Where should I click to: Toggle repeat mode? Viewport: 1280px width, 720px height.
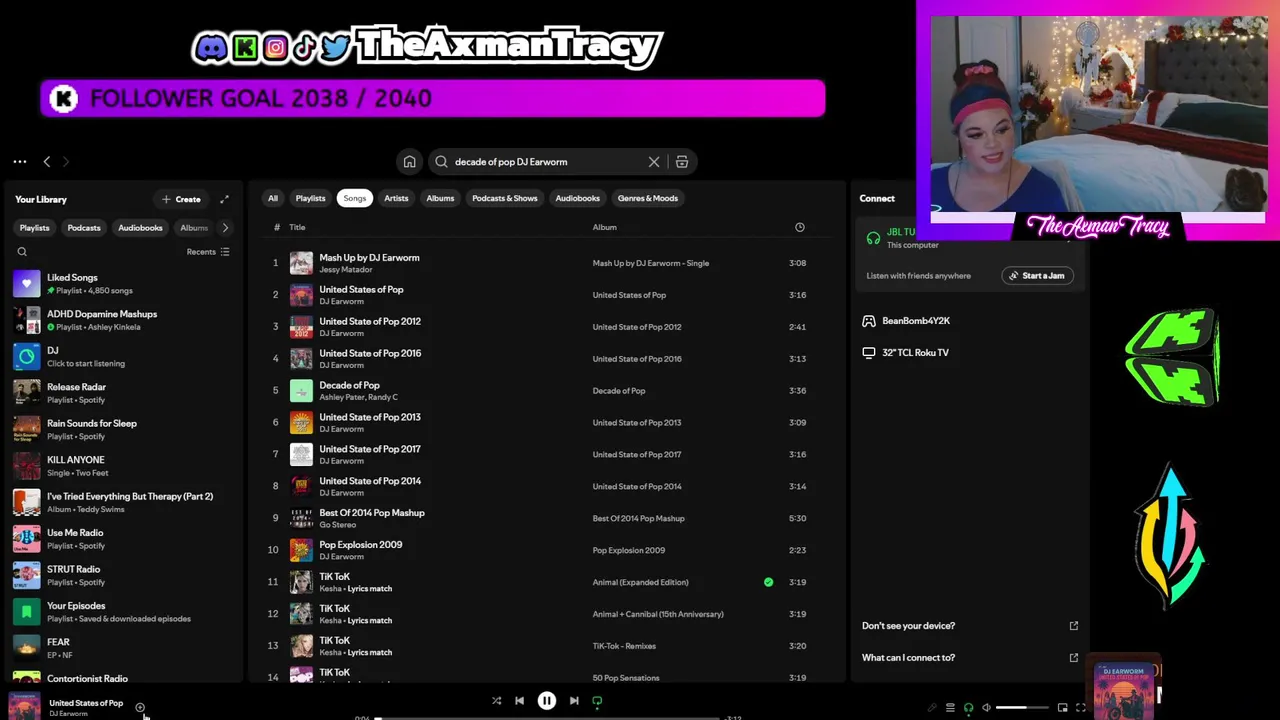[597, 701]
